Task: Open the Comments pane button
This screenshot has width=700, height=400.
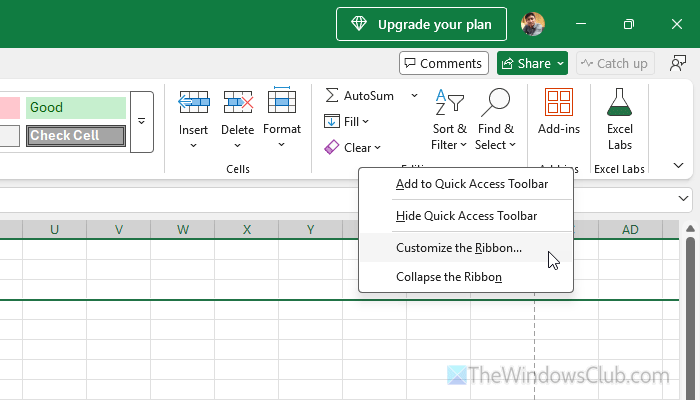Action: coord(444,63)
